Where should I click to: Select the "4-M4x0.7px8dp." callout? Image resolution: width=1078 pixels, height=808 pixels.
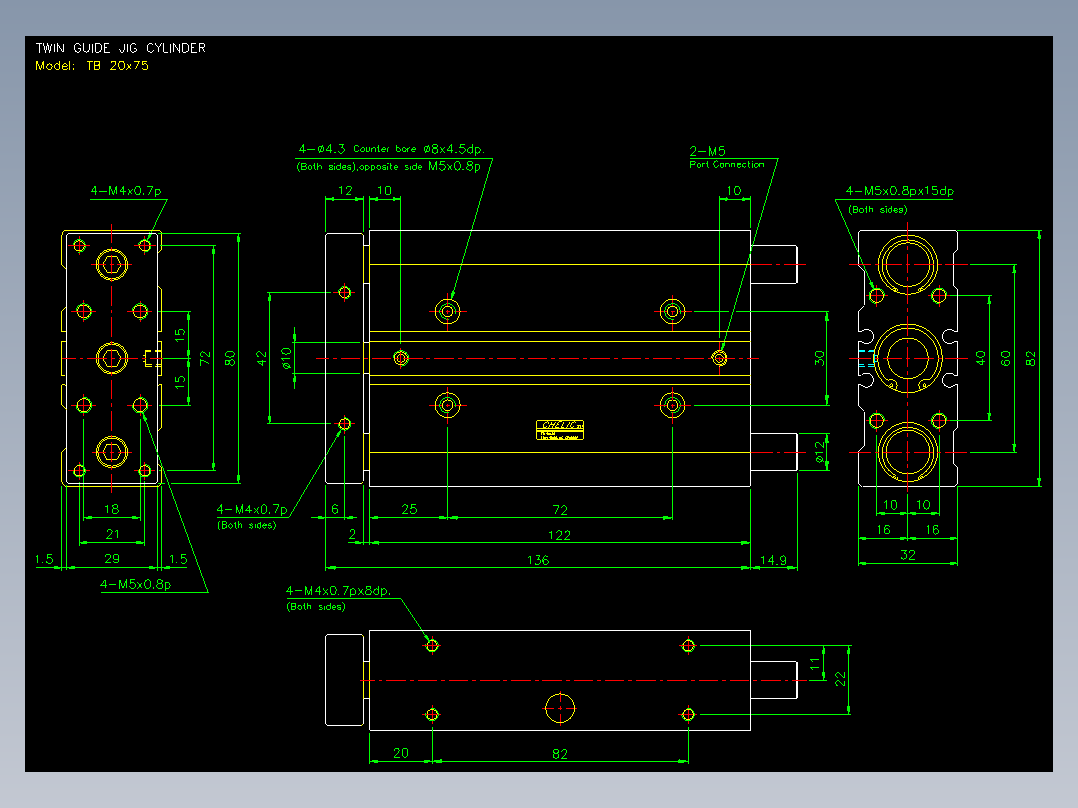(338, 591)
